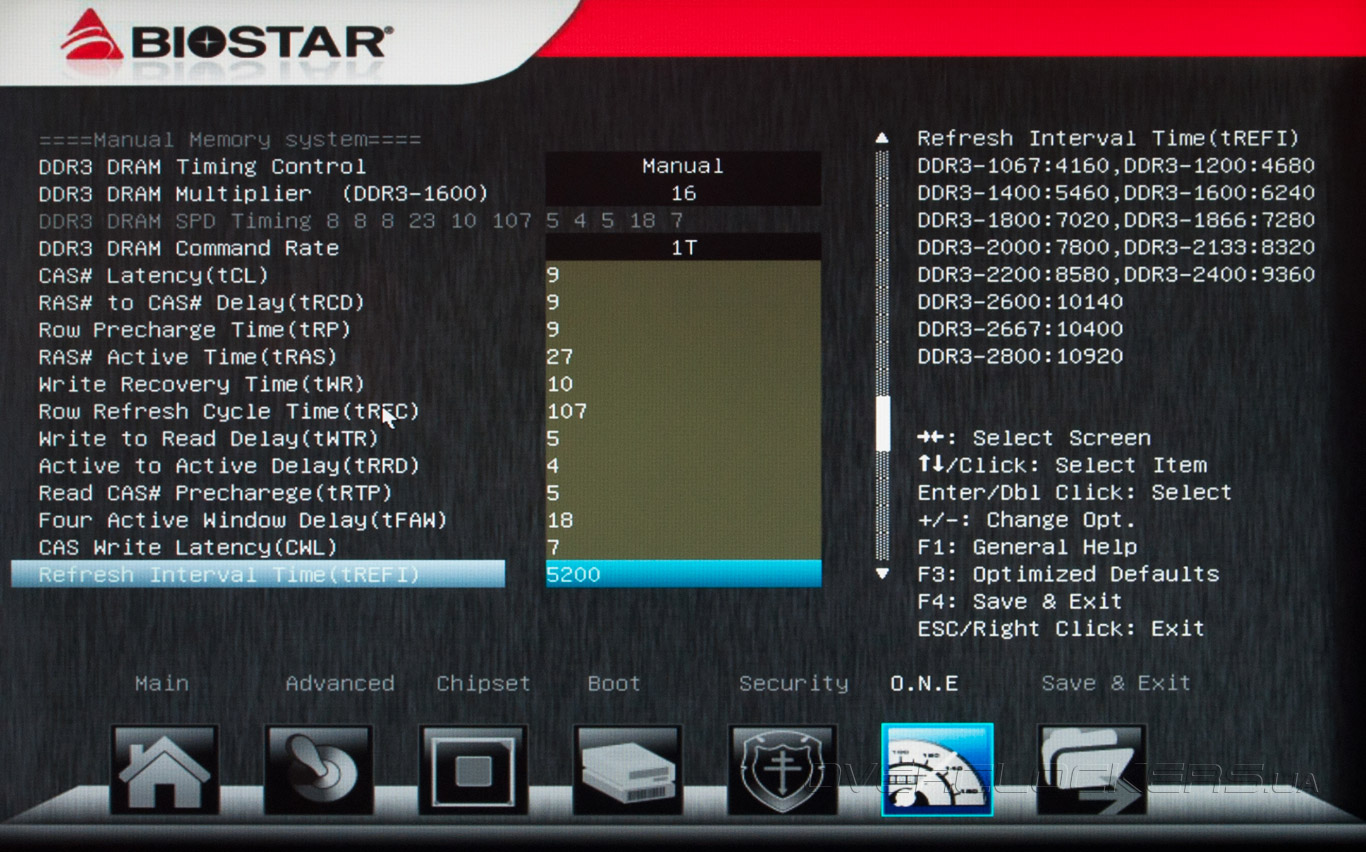Click the Row Precharge Time value field
The width and height of the screenshot is (1366, 852).
[683, 329]
